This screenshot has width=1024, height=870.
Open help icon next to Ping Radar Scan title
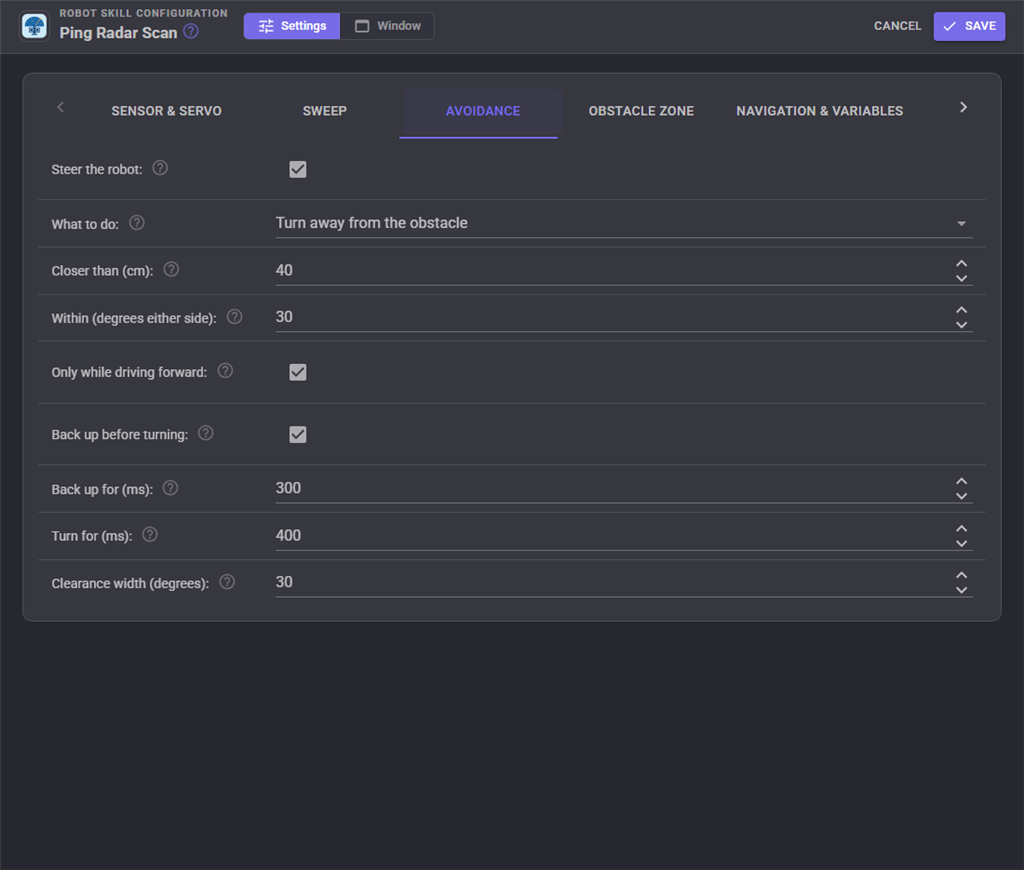coord(191,31)
